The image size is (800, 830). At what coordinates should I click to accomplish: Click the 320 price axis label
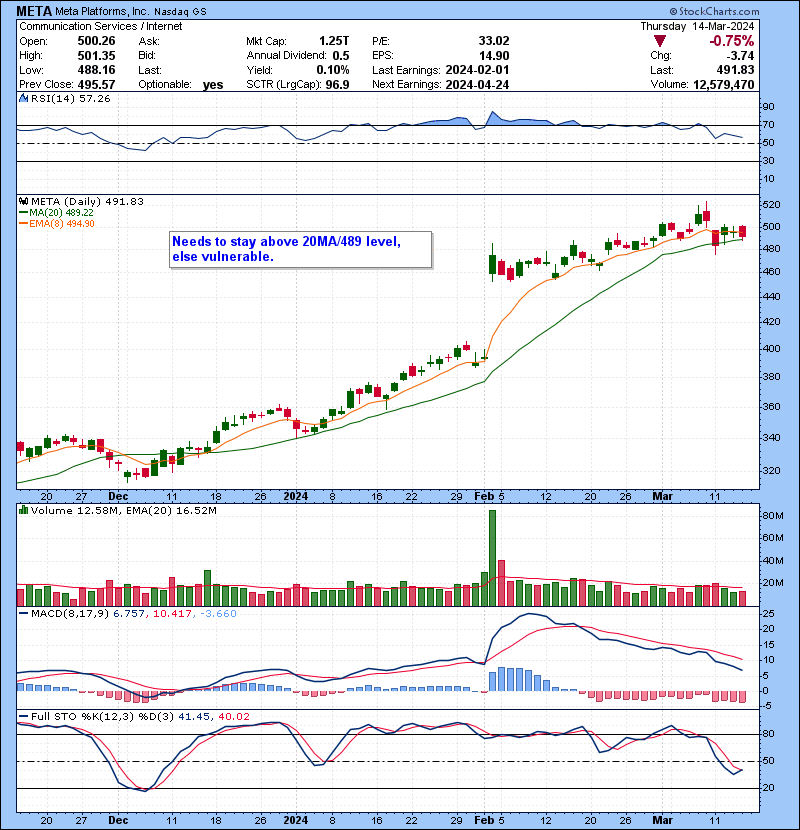click(771, 470)
